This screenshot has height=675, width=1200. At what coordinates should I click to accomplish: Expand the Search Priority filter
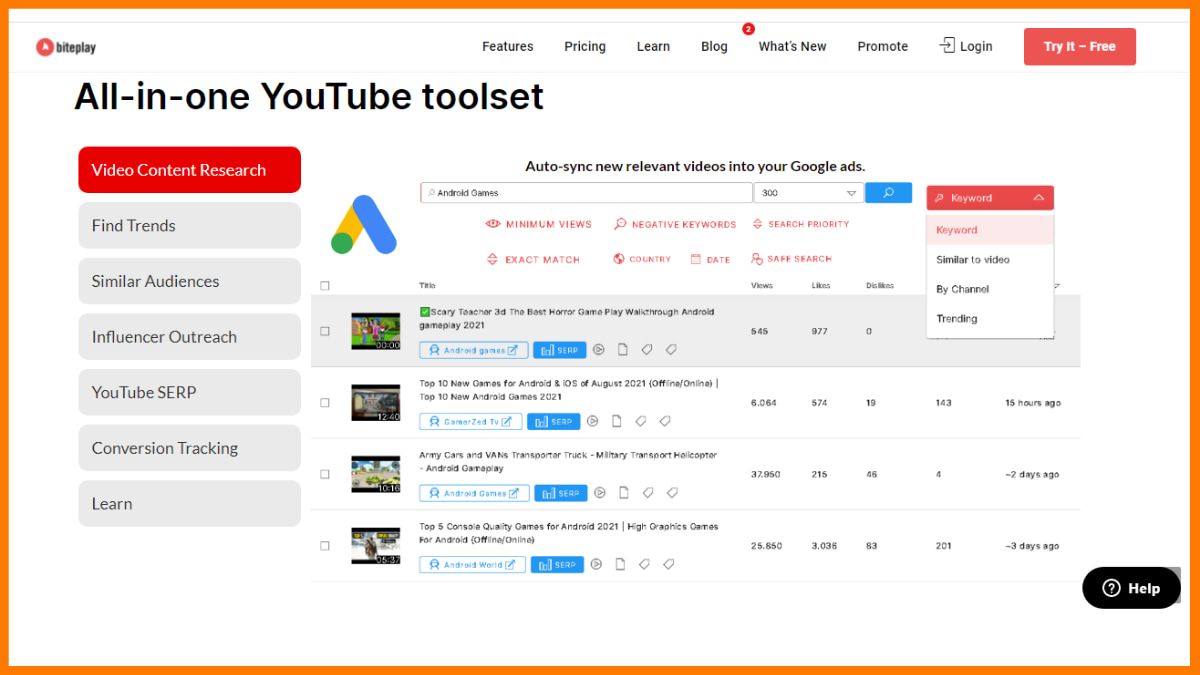[801, 224]
